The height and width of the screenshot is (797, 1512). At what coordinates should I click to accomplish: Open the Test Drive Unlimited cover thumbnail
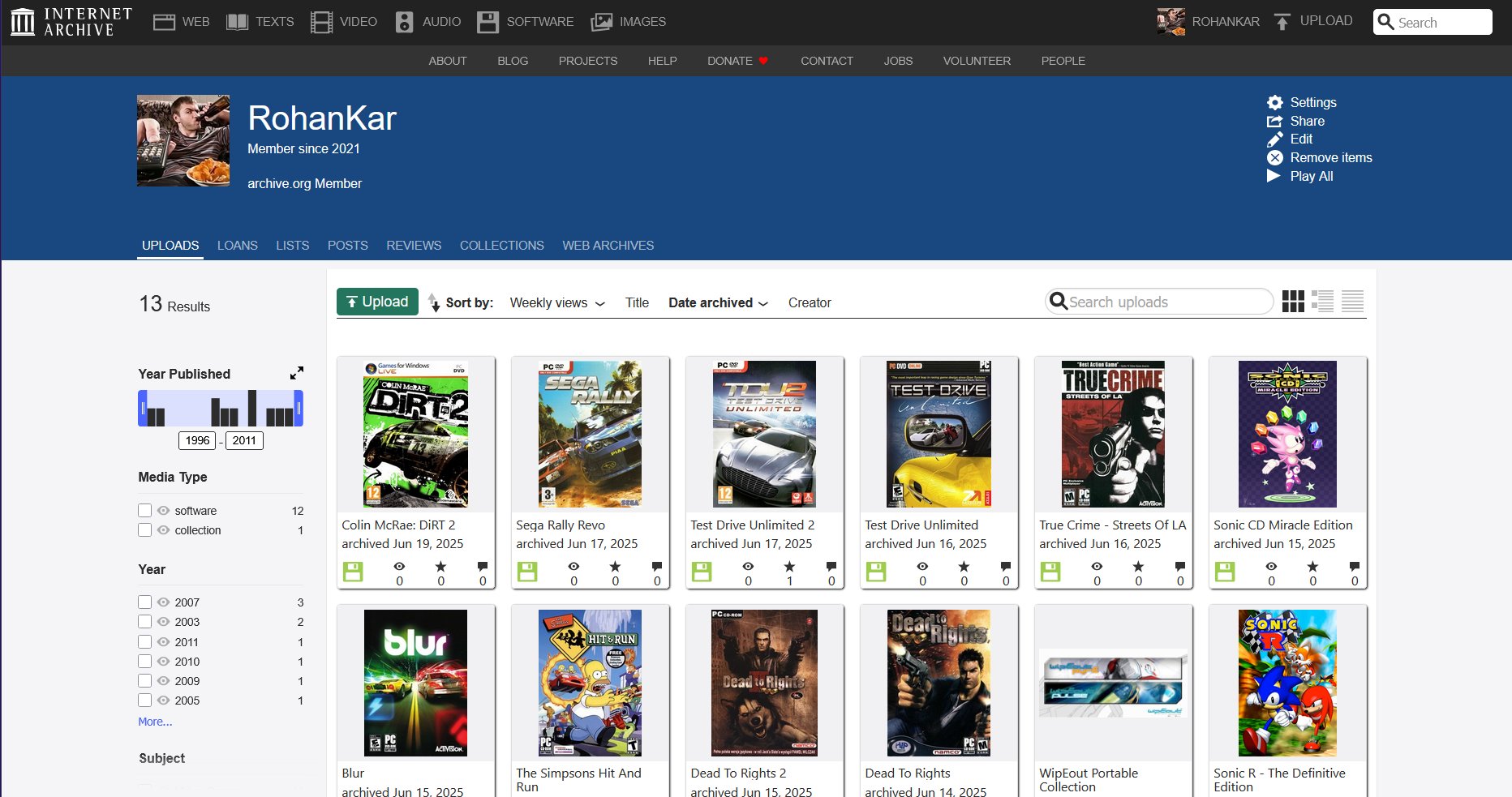coord(939,435)
